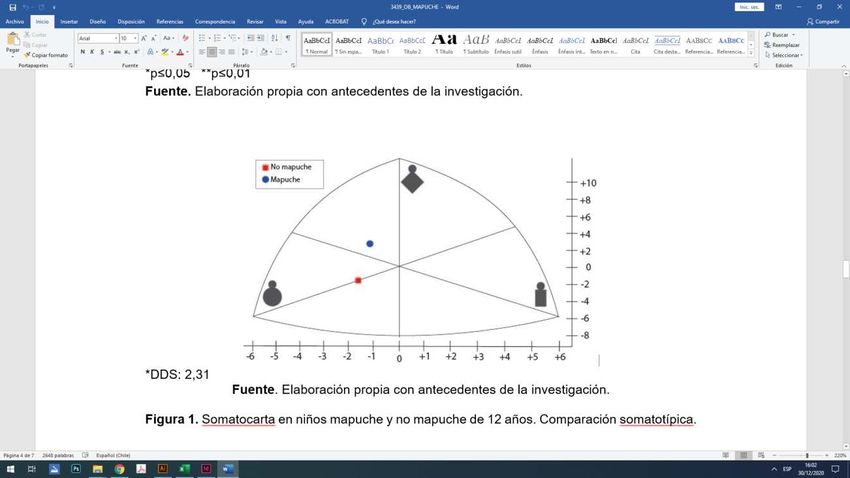Click Reemplazar in the Edición group
This screenshot has height=478, width=850.
(781, 45)
